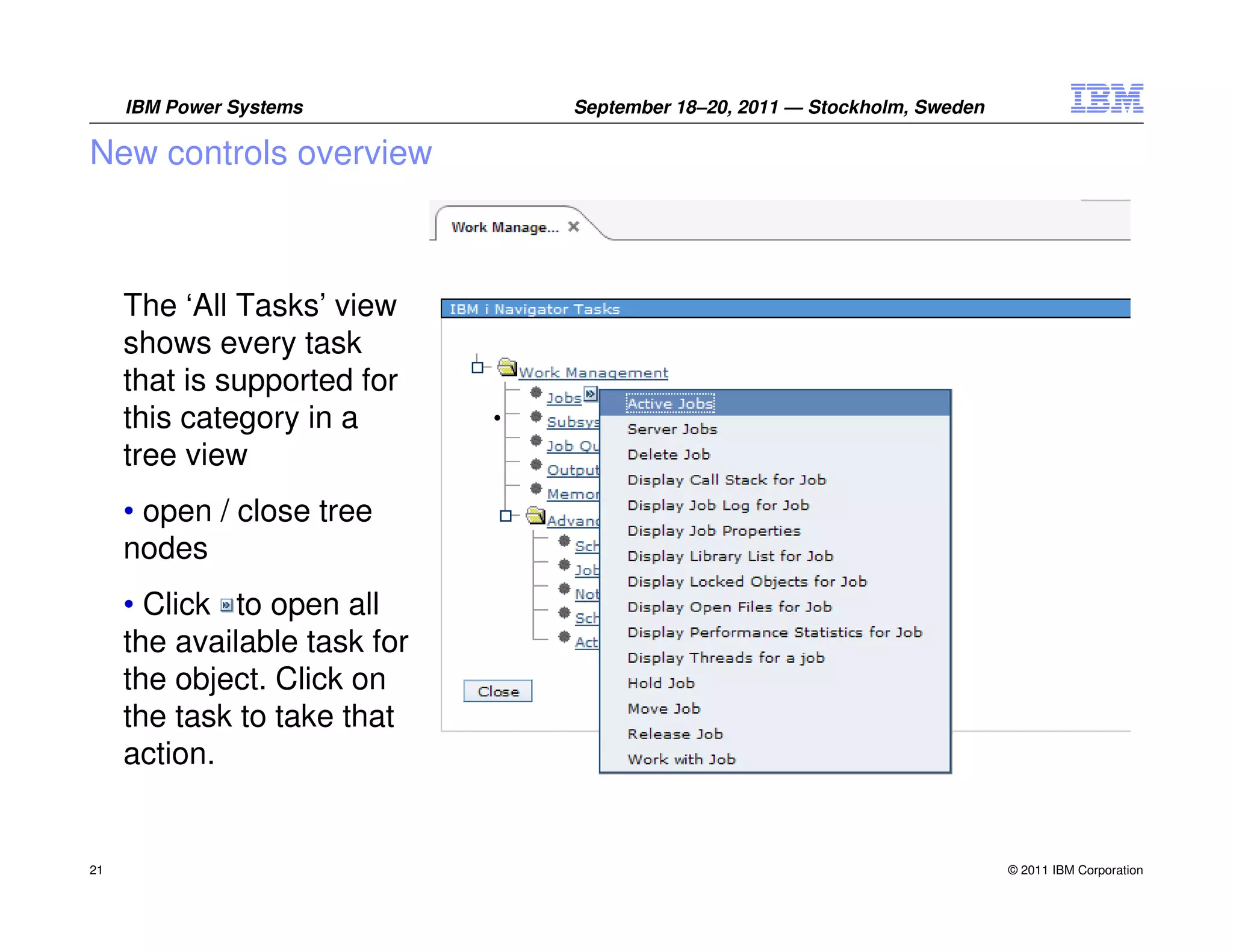The width and height of the screenshot is (1233, 952).
Task: Select Delete Job menu entry
Action: point(775,454)
